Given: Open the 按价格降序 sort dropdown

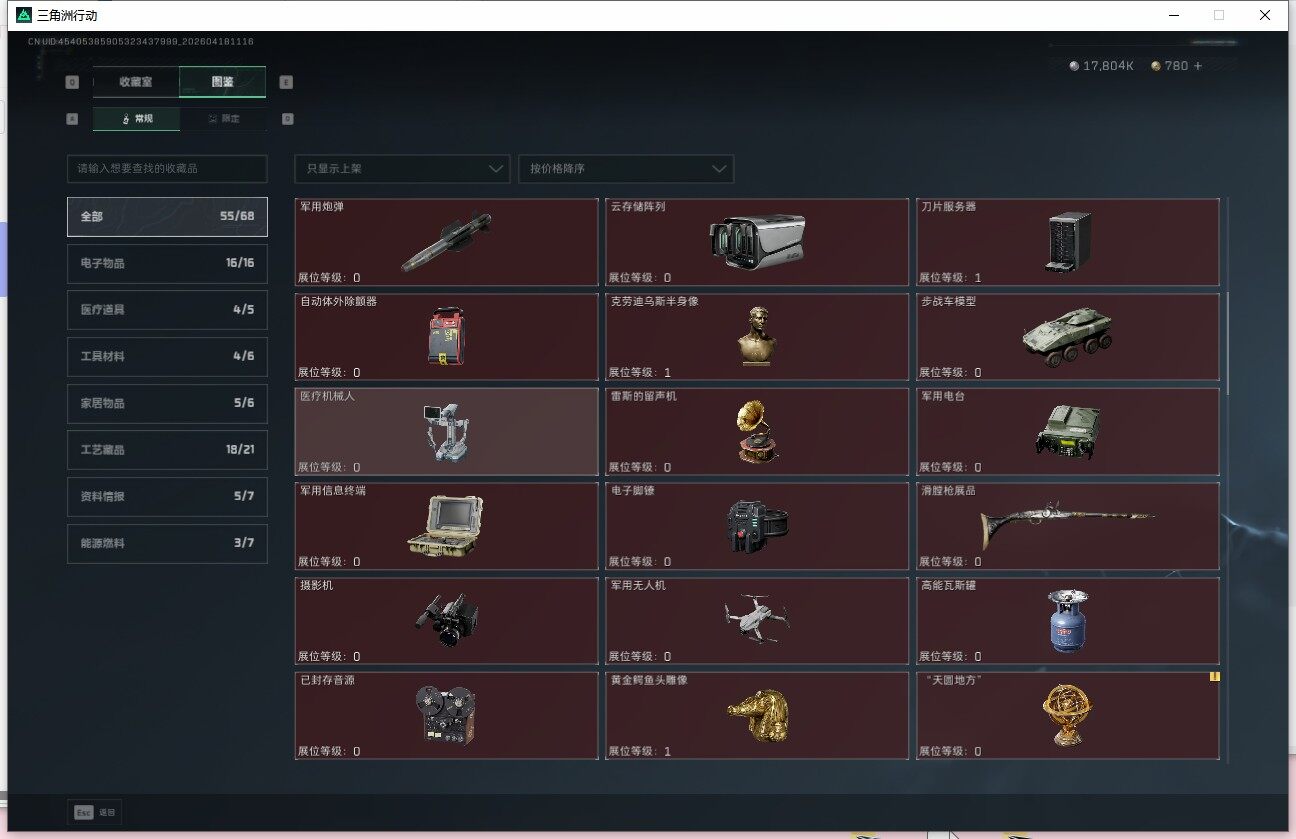Looking at the screenshot, I should [x=626, y=169].
